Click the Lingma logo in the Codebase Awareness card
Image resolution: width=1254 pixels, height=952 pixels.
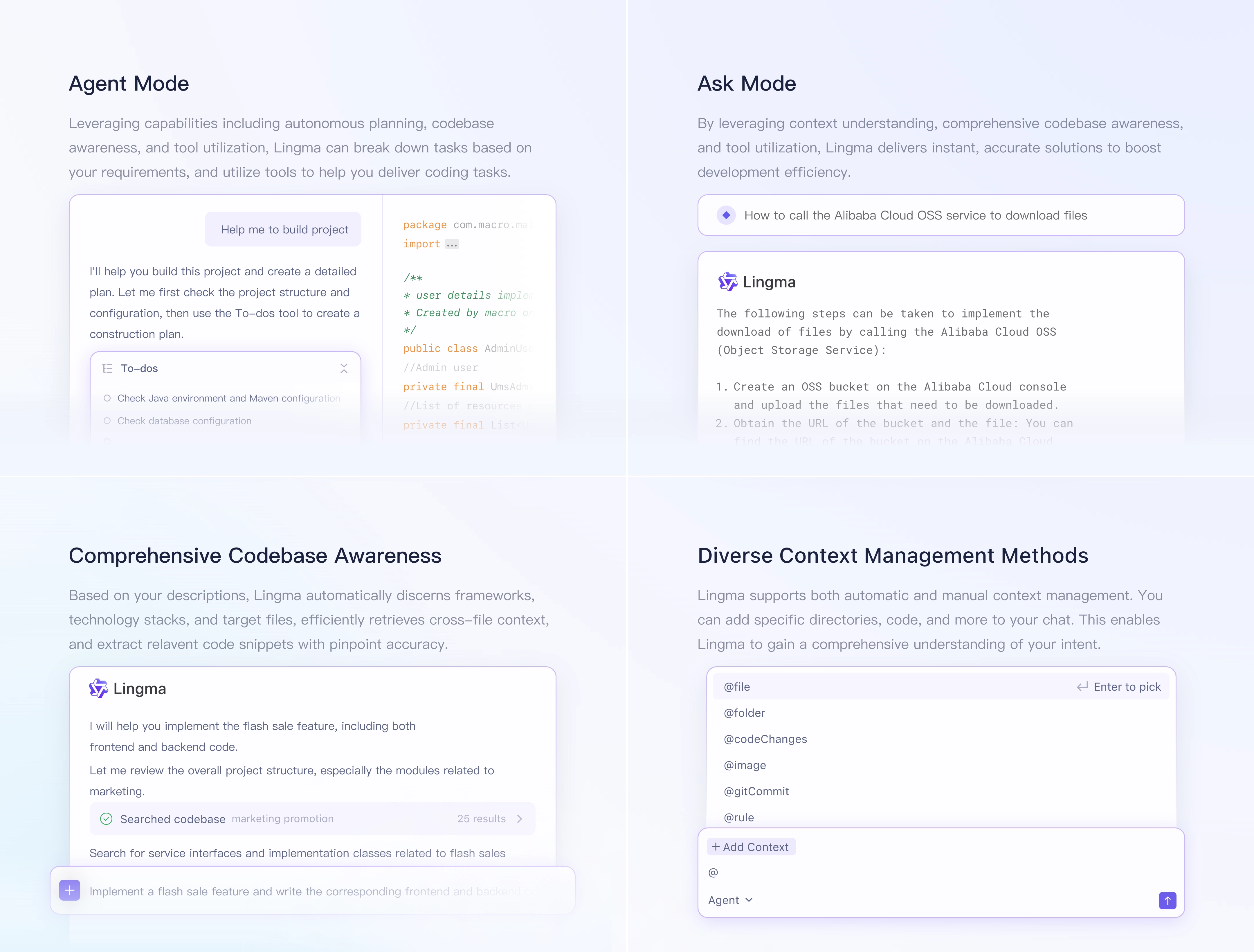tap(99, 688)
